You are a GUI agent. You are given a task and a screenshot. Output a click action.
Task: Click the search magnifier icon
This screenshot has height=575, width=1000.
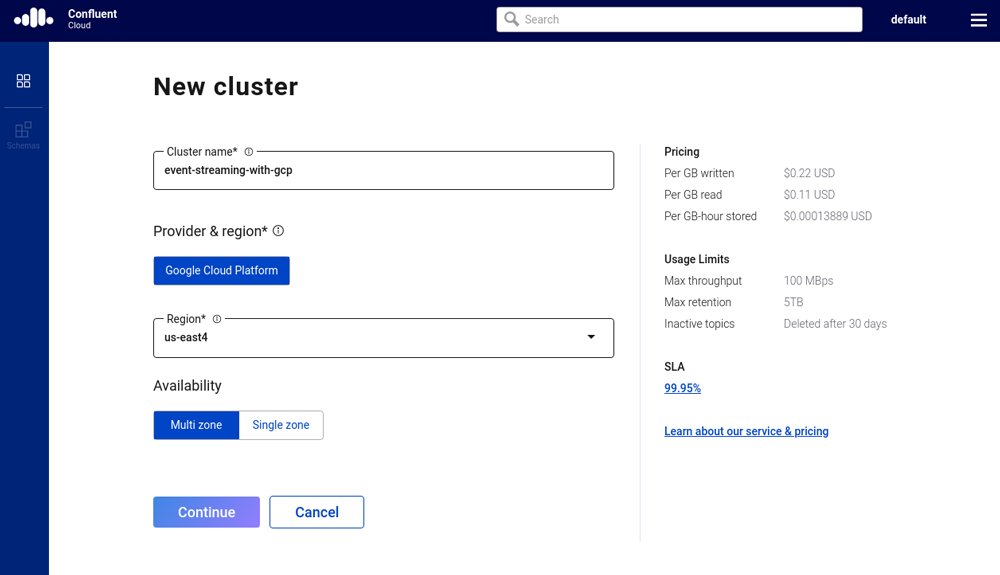tap(511, 19)
